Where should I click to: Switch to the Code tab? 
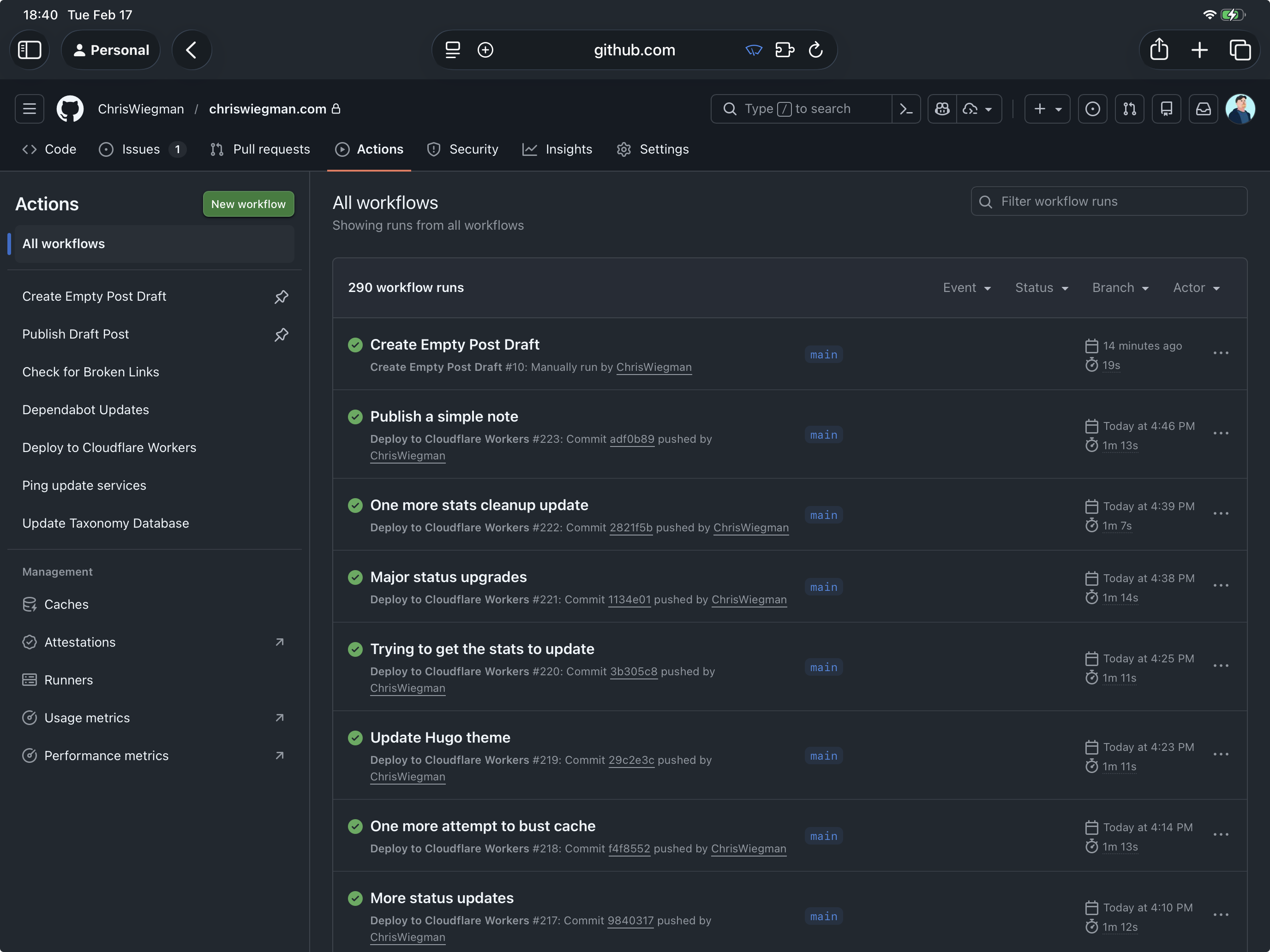[x=49, y=149]
